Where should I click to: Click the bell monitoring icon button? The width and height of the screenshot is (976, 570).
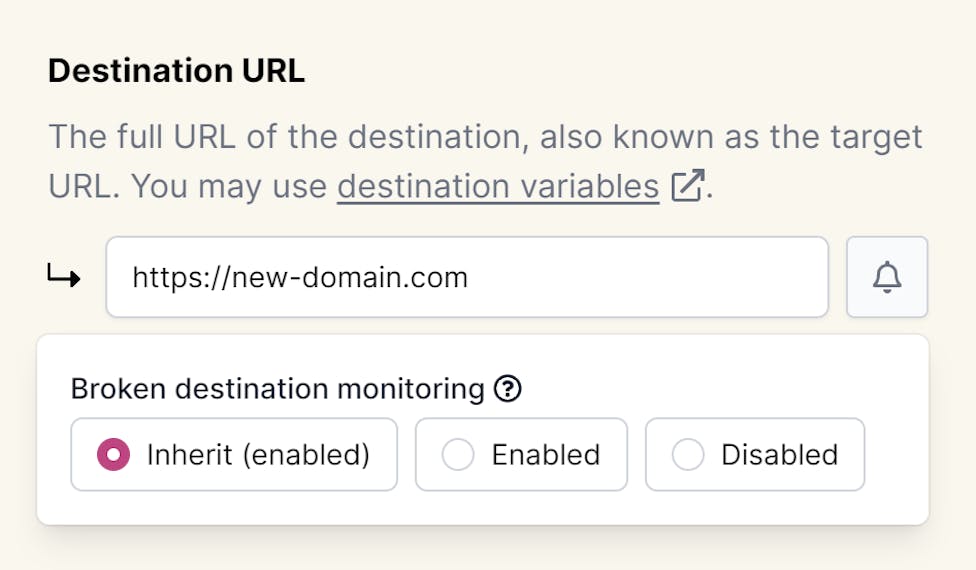(x=887, y=277)
